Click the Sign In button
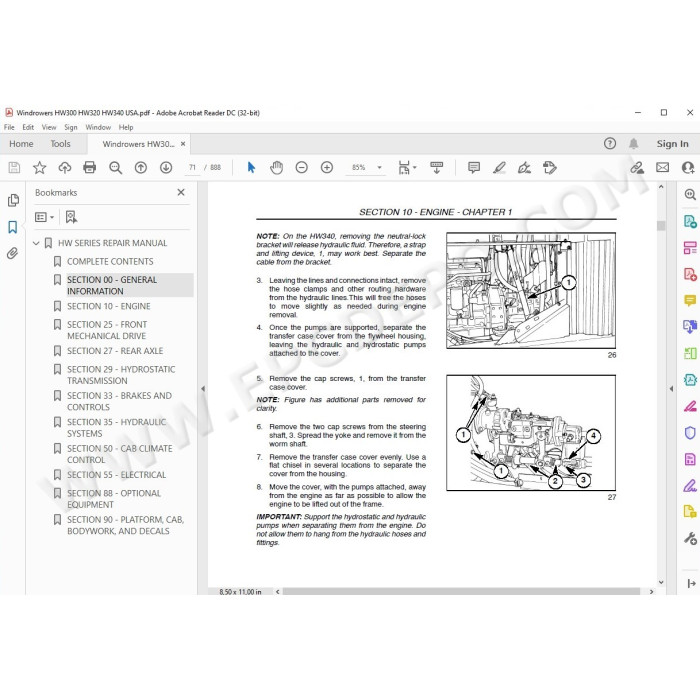The width and height of the screenshot is (700, 700). [672, 144]
